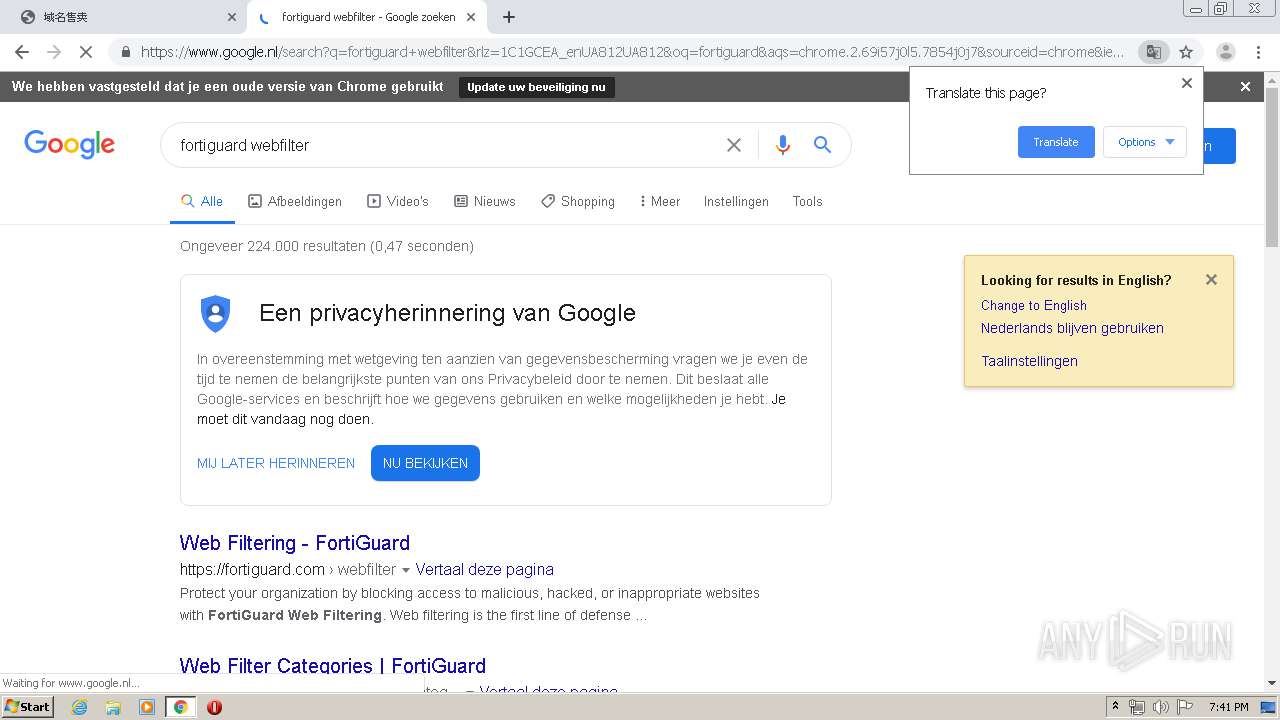Switch to Afbeeldingen results tab
The image size is (1280, 720).
(x=295, y=201)
